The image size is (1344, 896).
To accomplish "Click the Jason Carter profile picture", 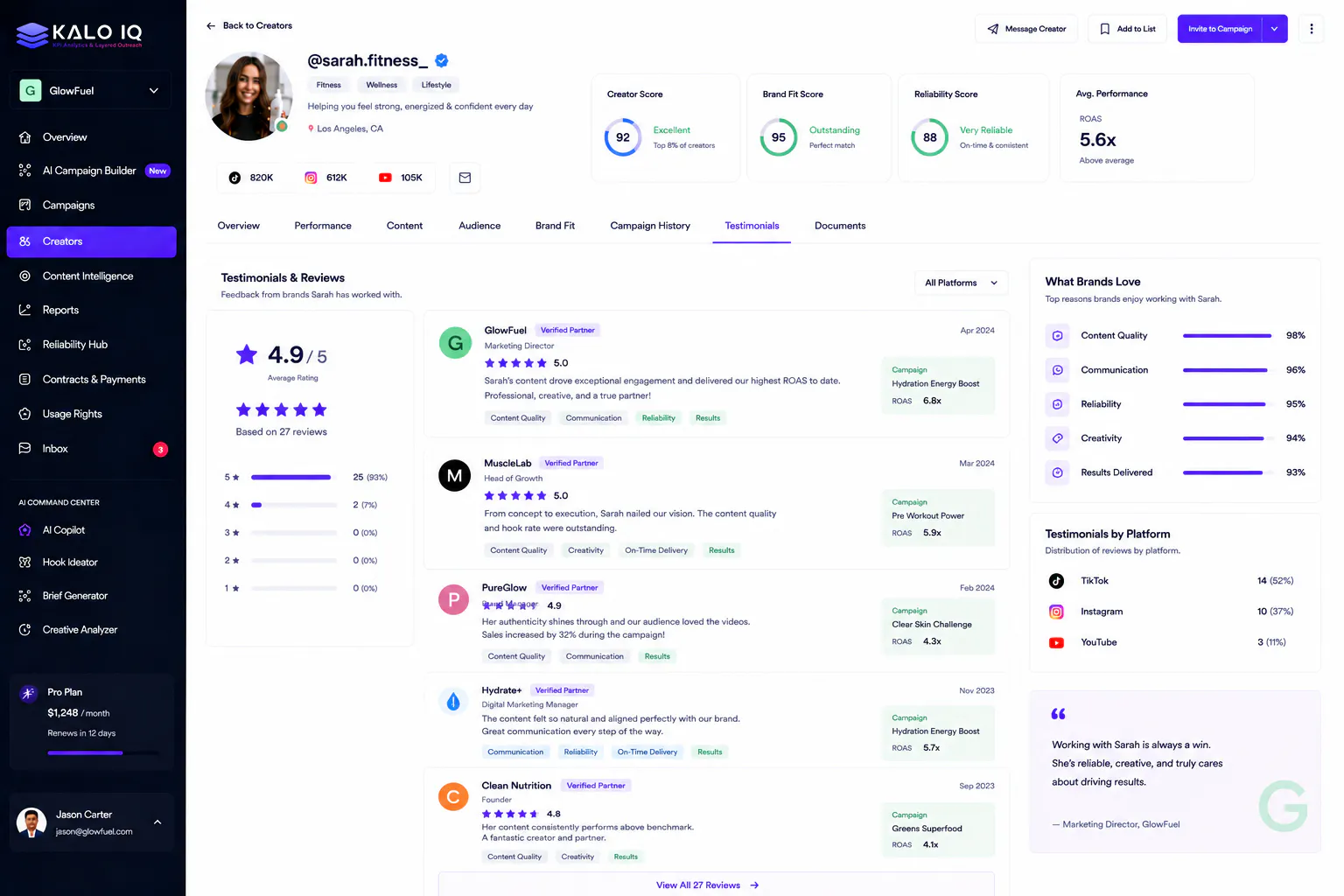I will pyautogui.click(x=31, y=822).
